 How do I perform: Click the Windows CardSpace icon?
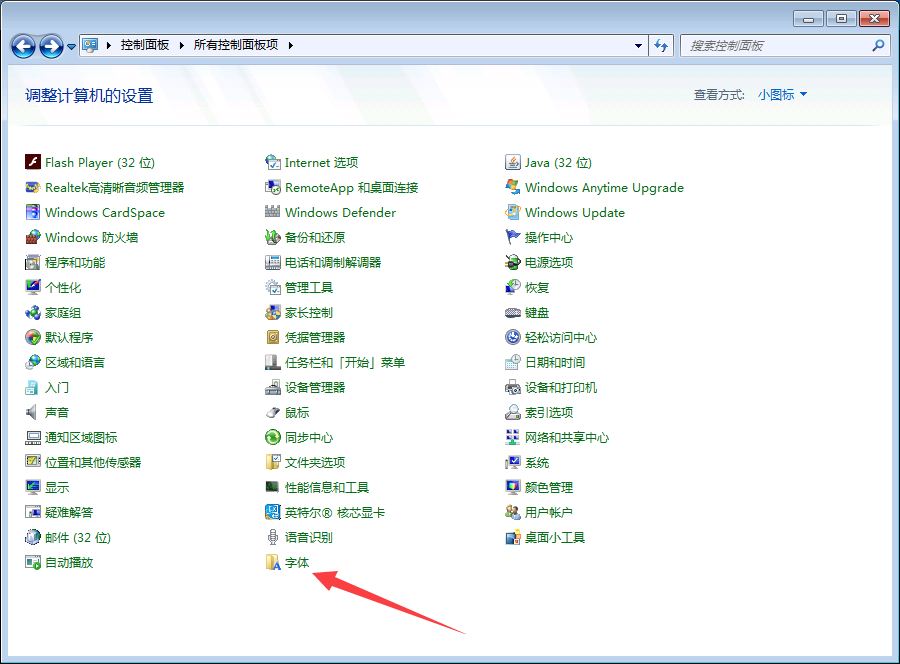click(x=33, y=212)
